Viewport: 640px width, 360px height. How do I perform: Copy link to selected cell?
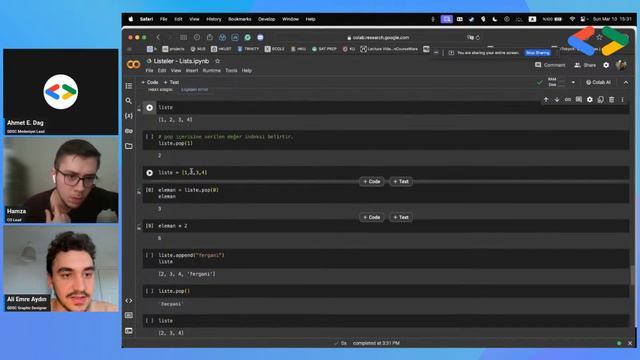click(x=568, y=100)
